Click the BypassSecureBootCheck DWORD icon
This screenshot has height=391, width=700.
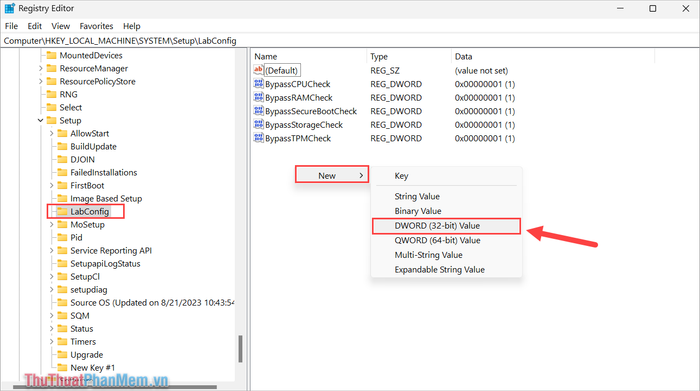258,111
